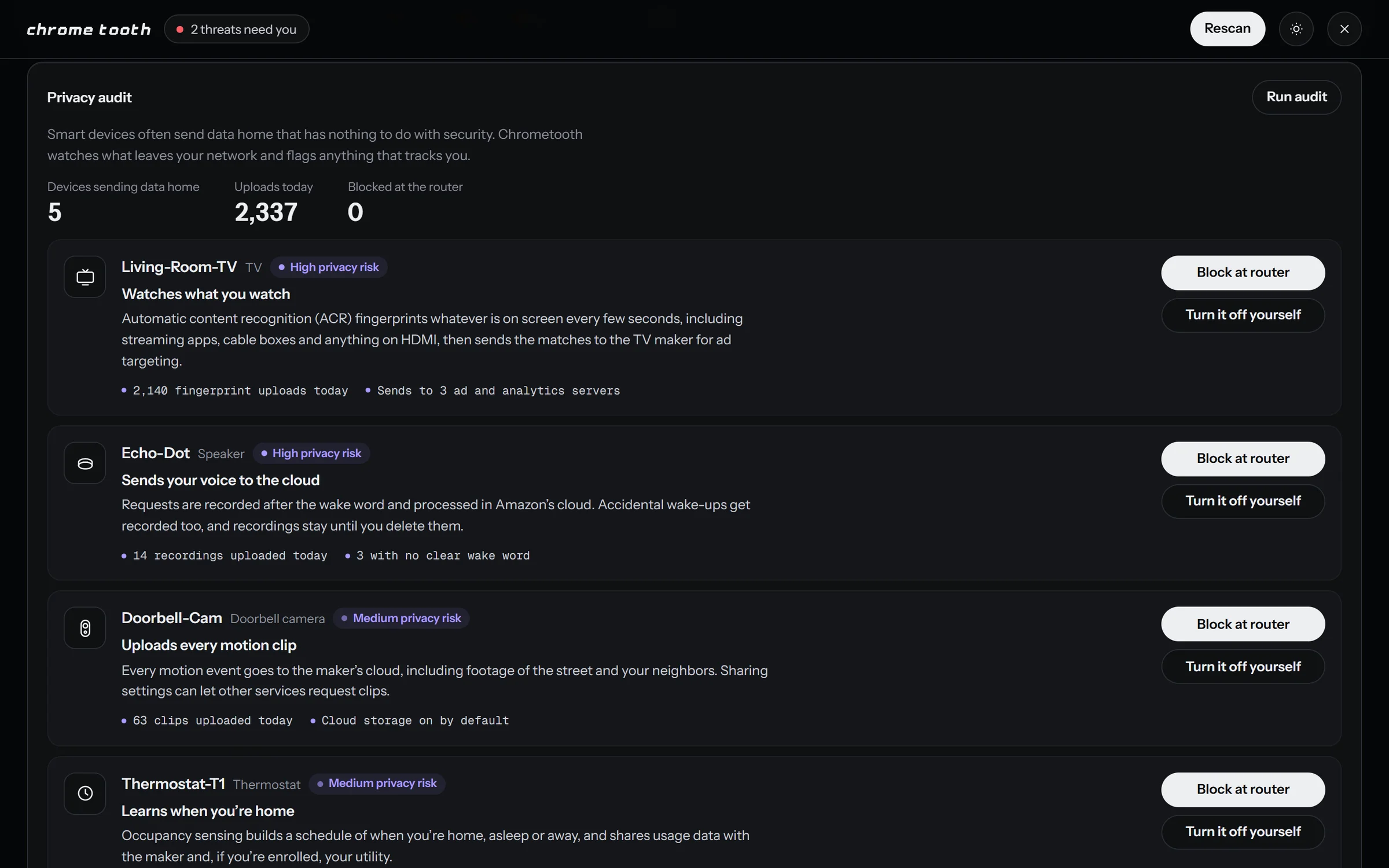1389x868 pixels.
Task: Select the Doorbell-Cam device name
Action: [x=172, y=618]
